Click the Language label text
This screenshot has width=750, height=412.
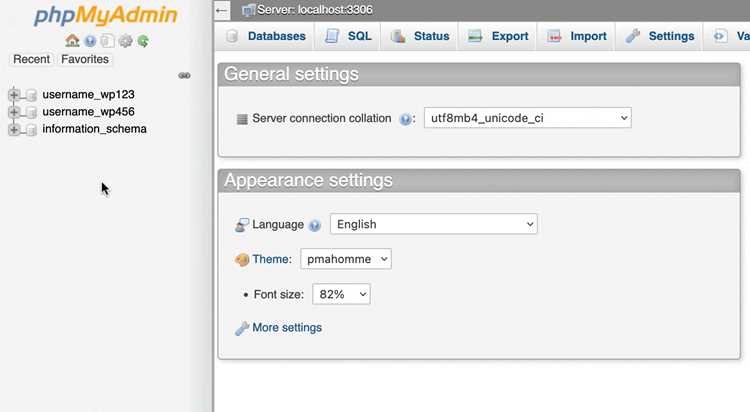tap(278, 224)
